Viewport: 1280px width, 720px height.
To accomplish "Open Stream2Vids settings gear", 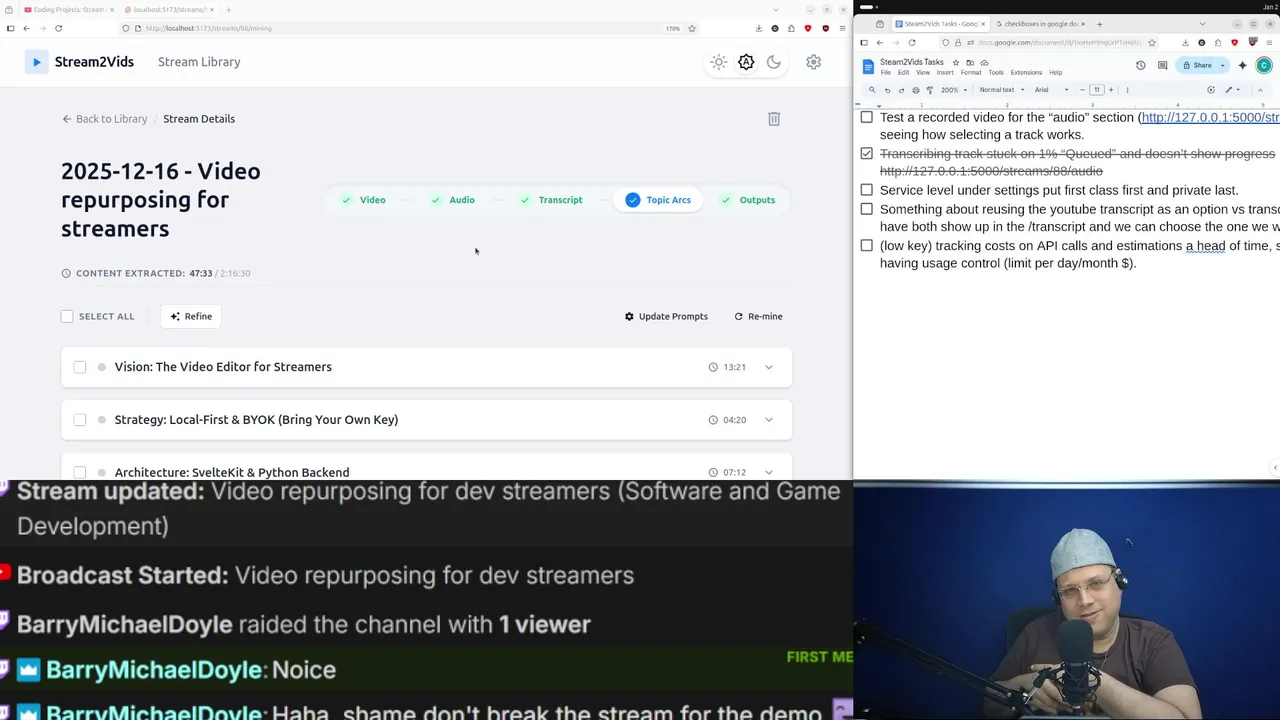I will pyautogui.click(x=814, y=62).
